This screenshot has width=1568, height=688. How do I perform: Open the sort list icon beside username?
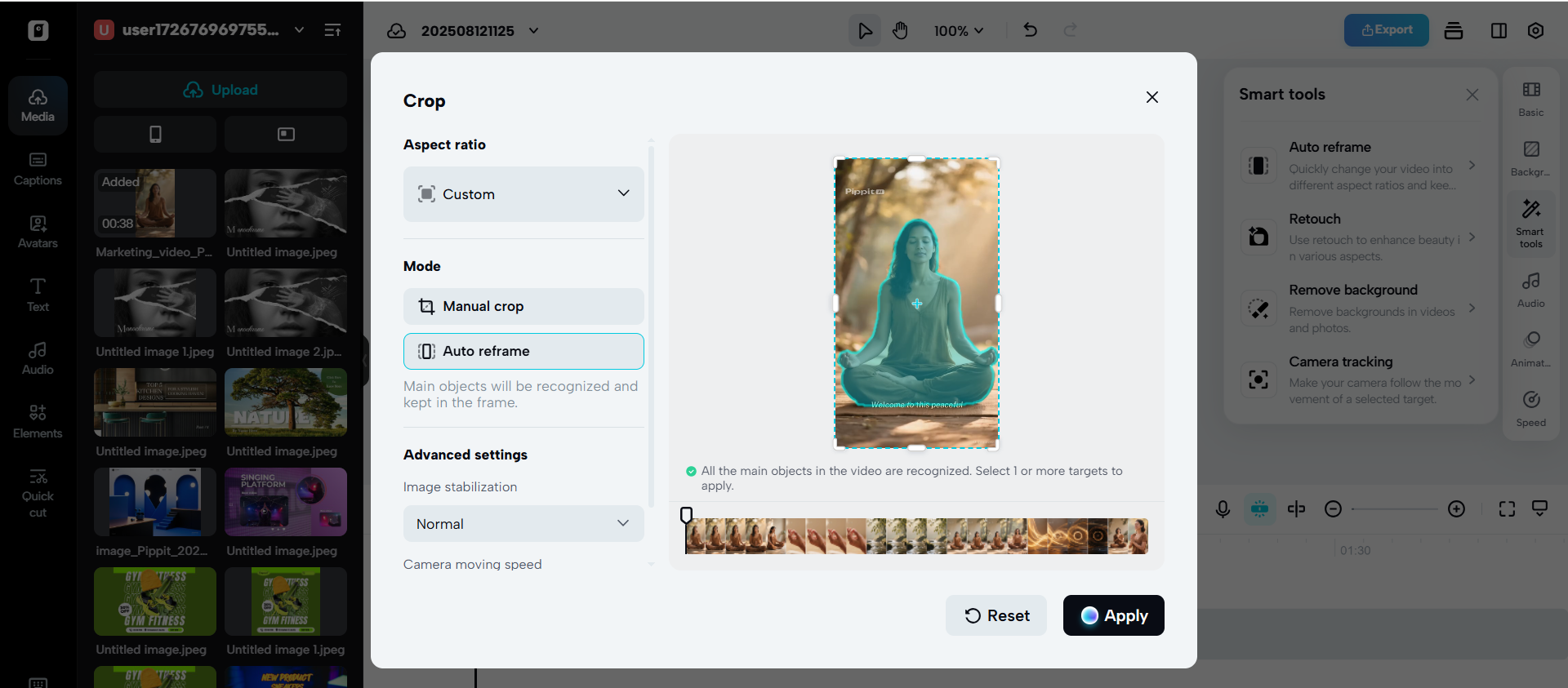[x=332, y=30]
